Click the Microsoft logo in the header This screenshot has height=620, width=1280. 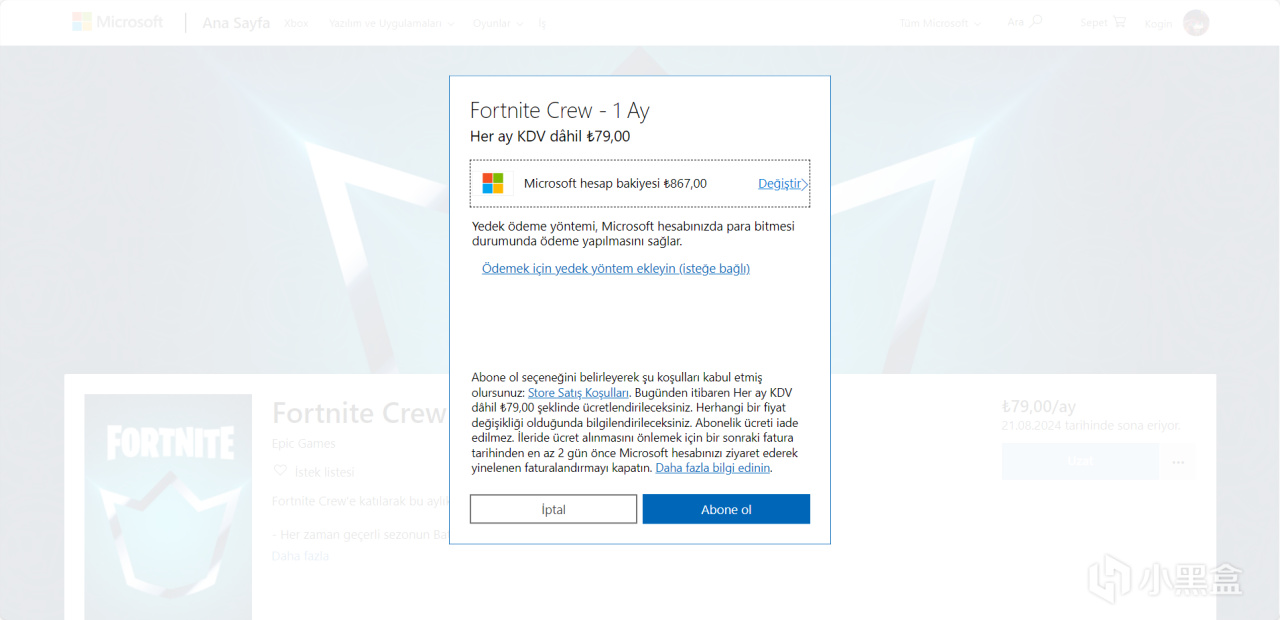(x=117, y=22)
